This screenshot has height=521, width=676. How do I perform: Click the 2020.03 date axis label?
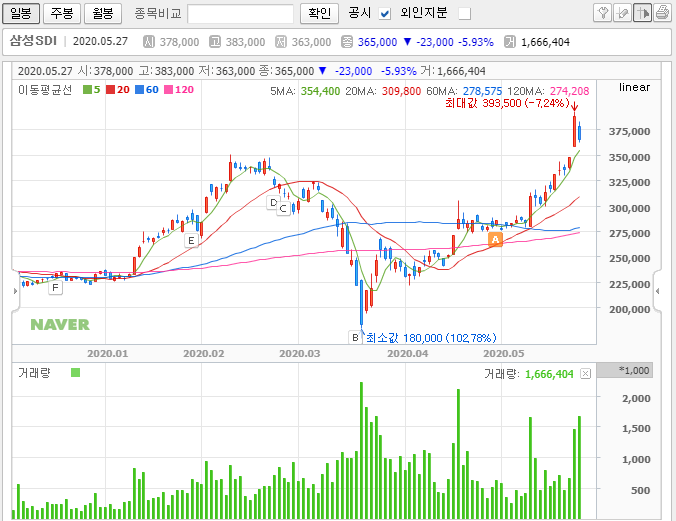(300, 354)
